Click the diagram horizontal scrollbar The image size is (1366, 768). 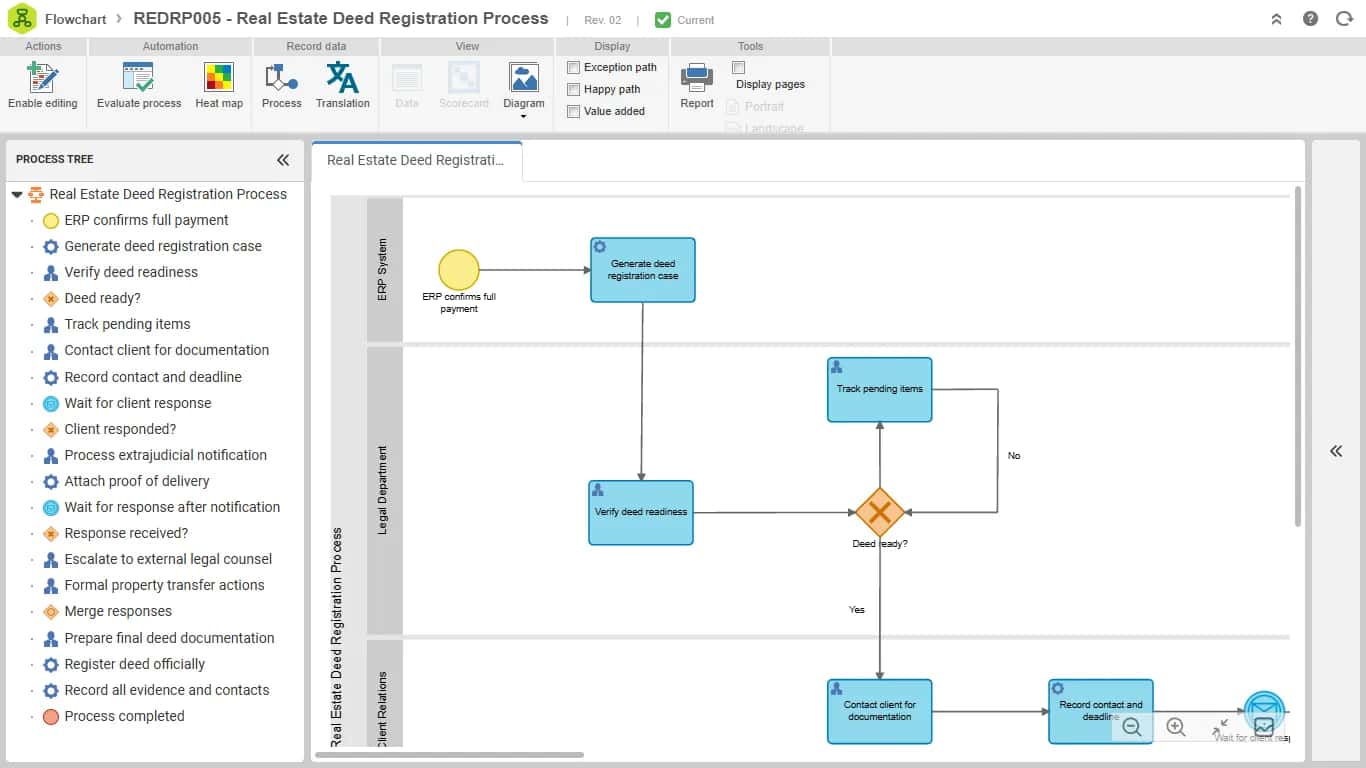449,755
